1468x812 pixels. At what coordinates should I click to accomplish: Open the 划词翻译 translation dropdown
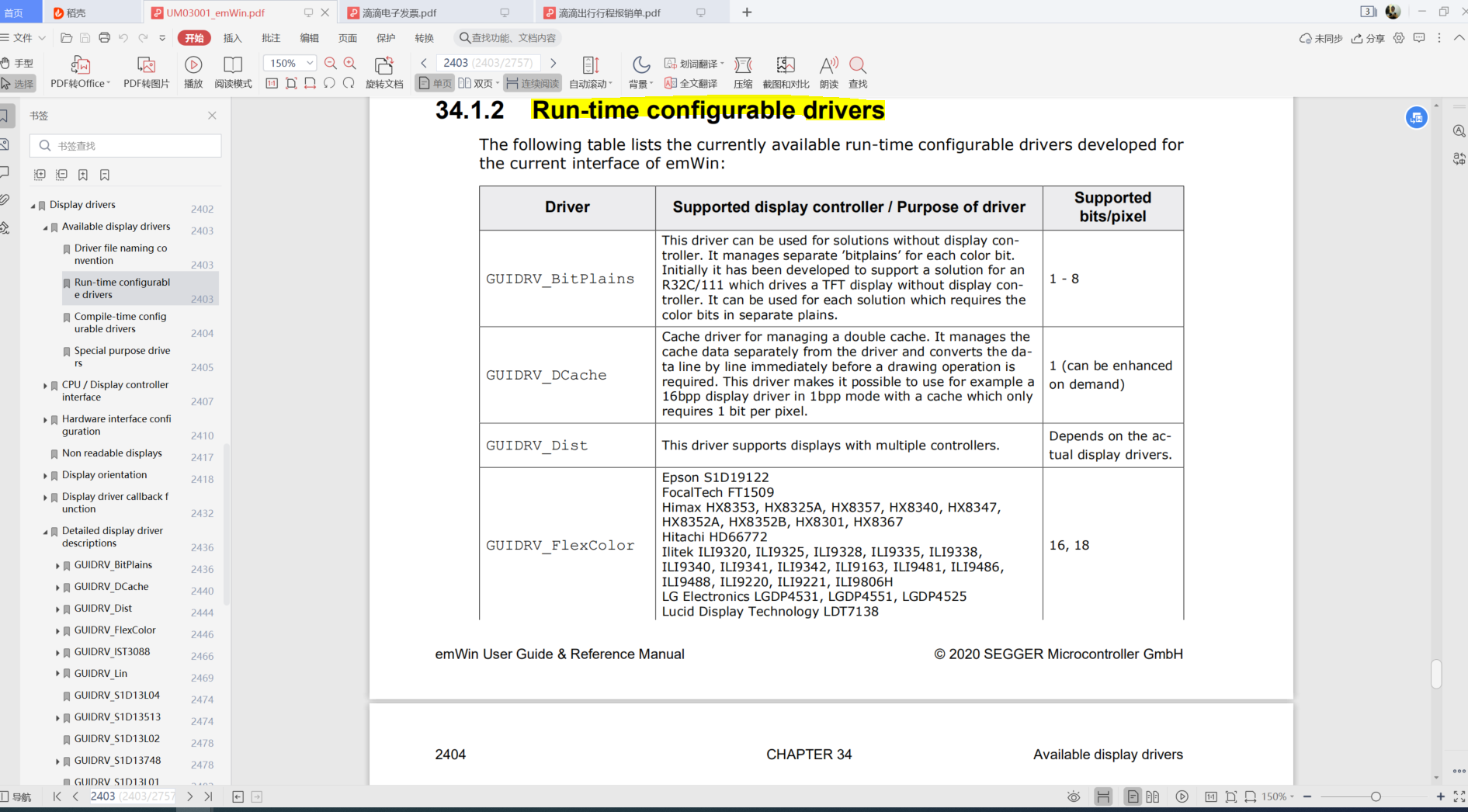[x=694, y=63]
